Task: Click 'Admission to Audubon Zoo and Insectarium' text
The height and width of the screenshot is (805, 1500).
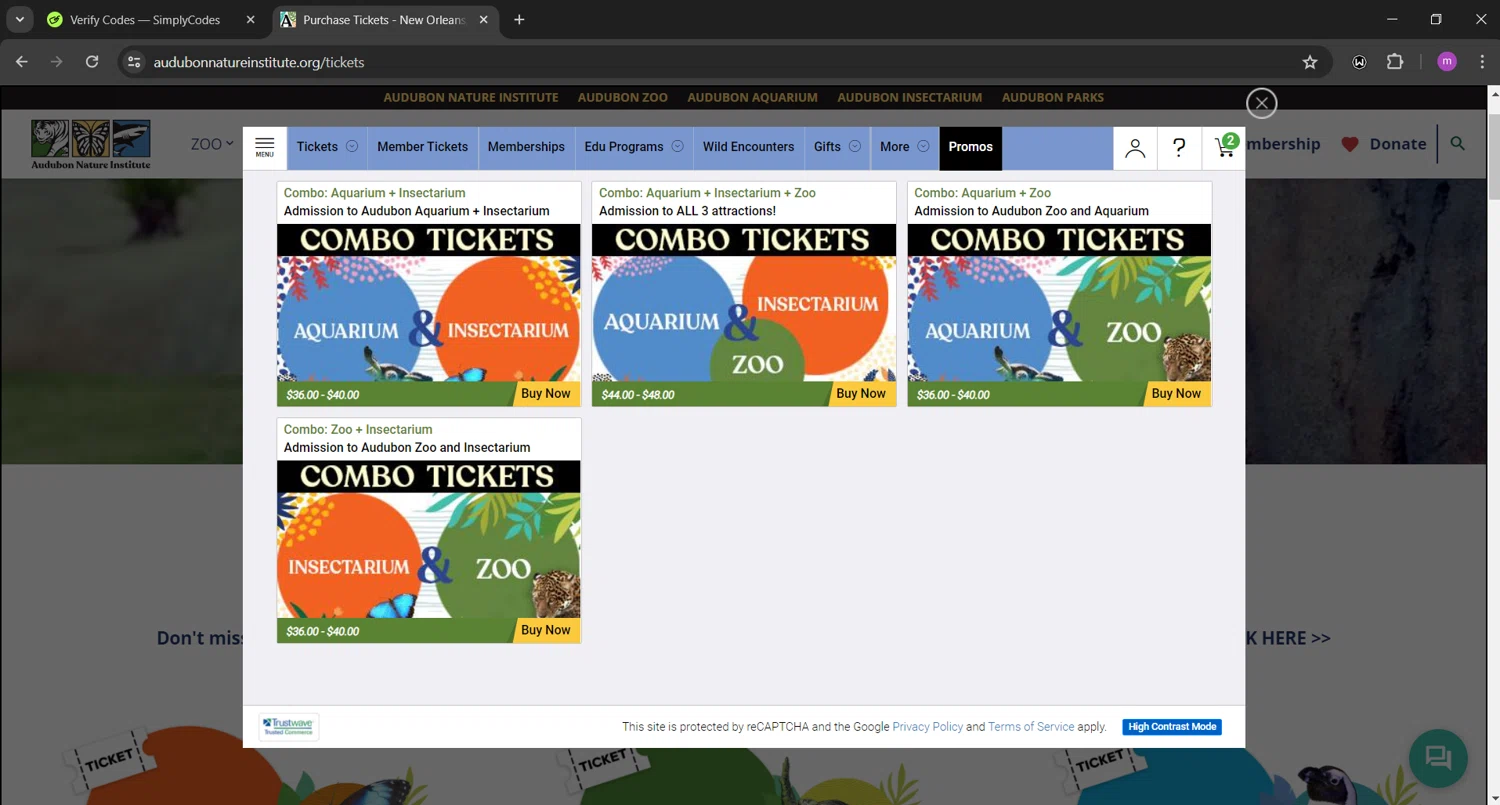Action: pos(407,448)
